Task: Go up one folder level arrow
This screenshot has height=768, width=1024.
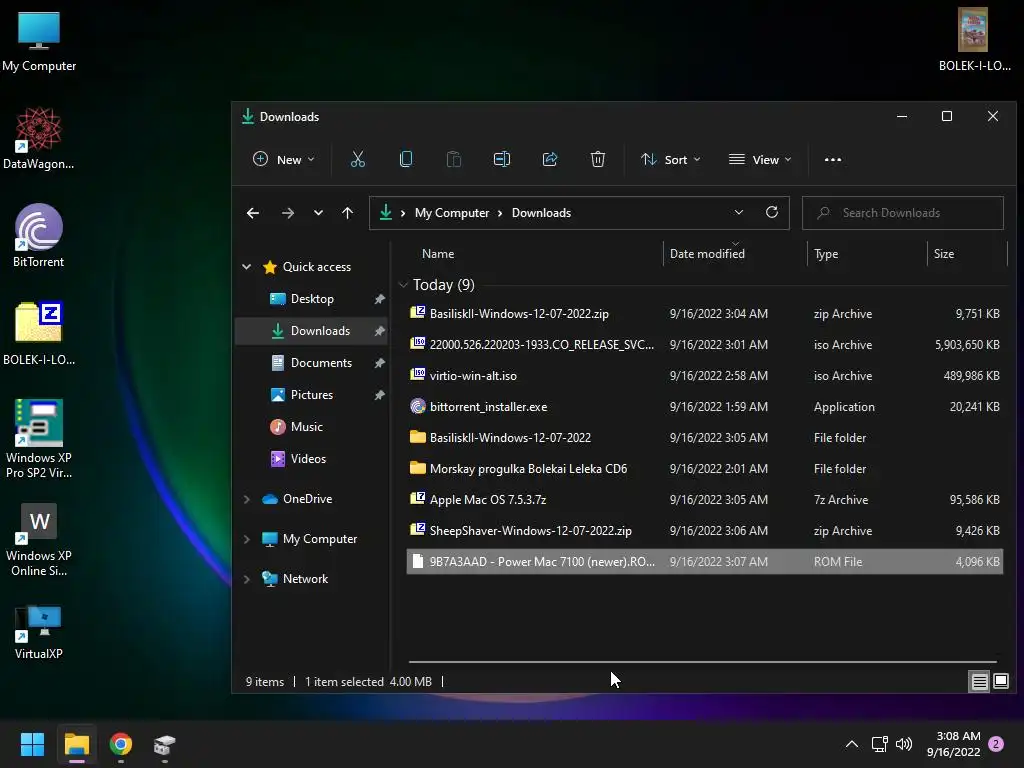Action: click(x=347, y=213)
